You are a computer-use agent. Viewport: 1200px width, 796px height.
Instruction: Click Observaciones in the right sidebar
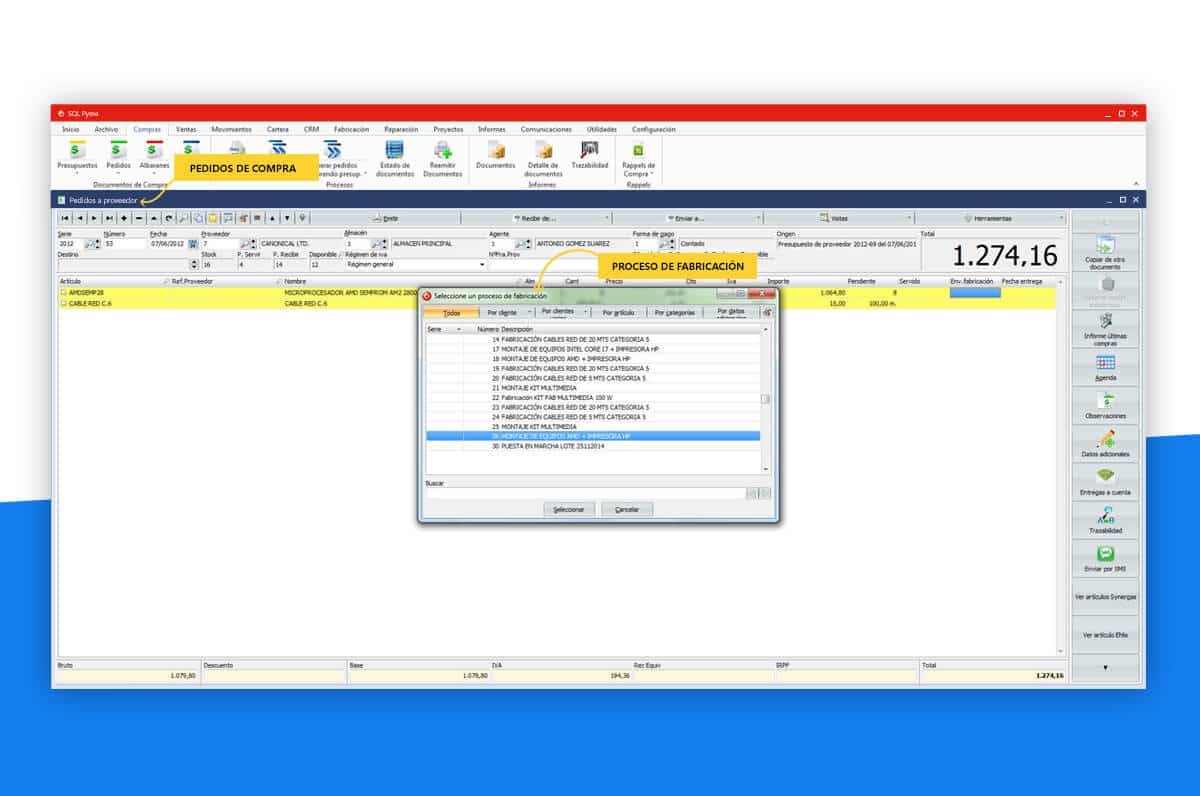point(1105,405)
